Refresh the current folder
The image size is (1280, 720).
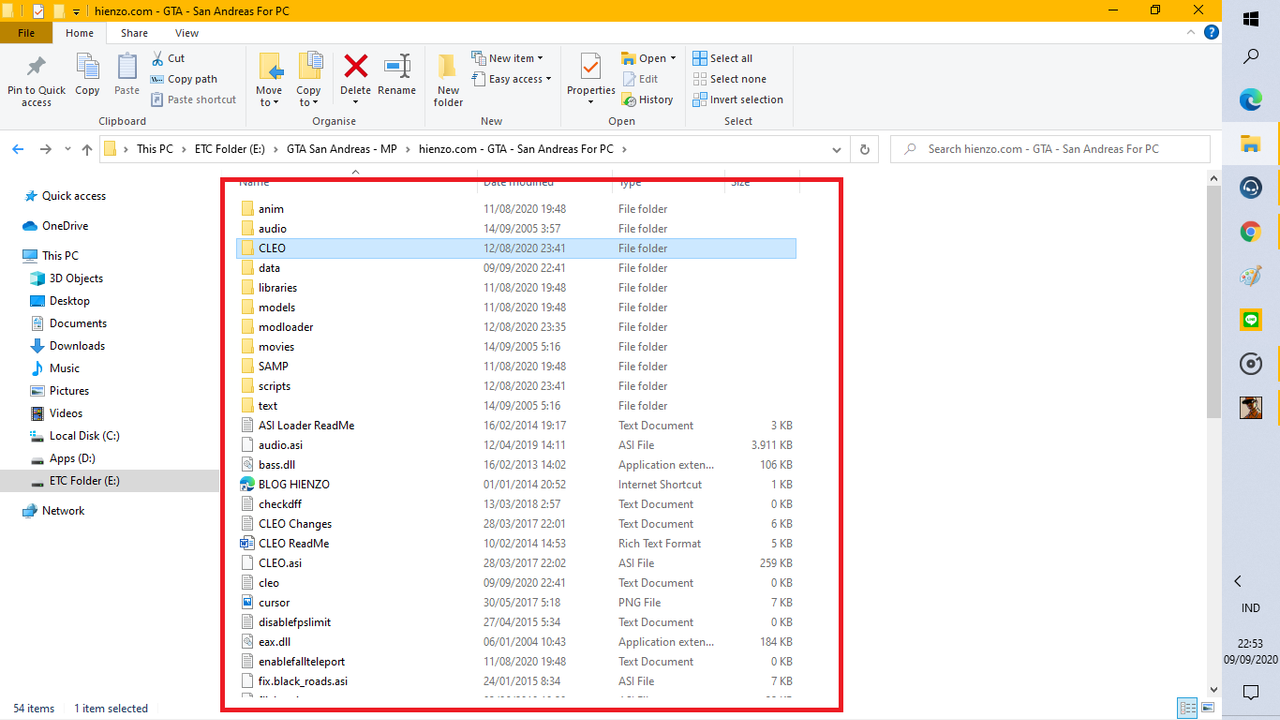pyautogui.click(x=865, y=149)
